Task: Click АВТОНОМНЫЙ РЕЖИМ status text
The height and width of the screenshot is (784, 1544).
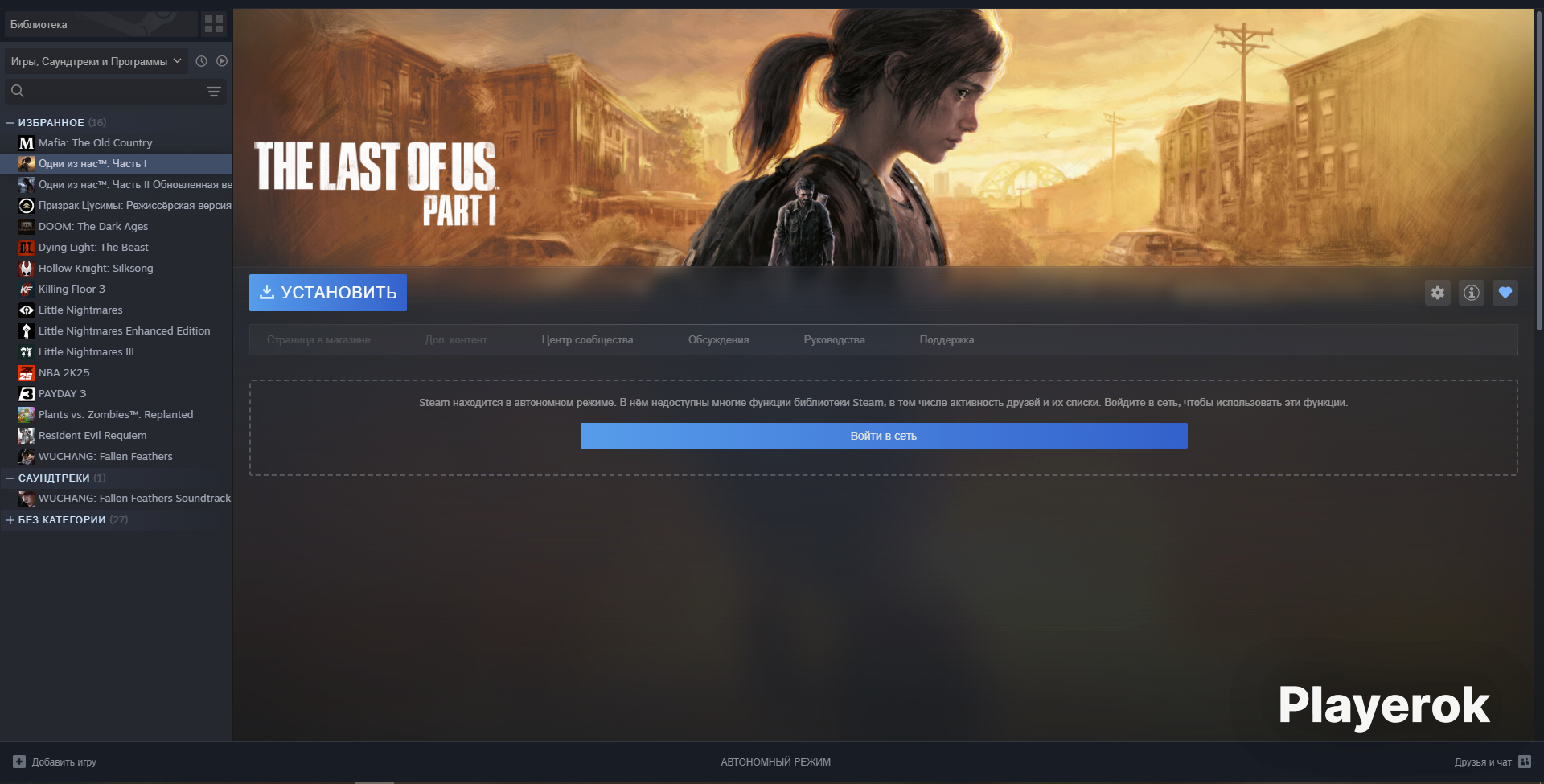Action: 775,762
